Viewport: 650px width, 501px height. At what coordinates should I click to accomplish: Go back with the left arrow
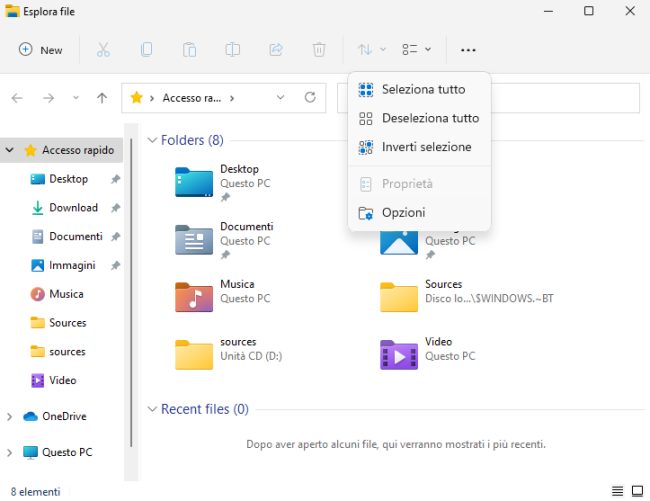(x=17, y=98)
